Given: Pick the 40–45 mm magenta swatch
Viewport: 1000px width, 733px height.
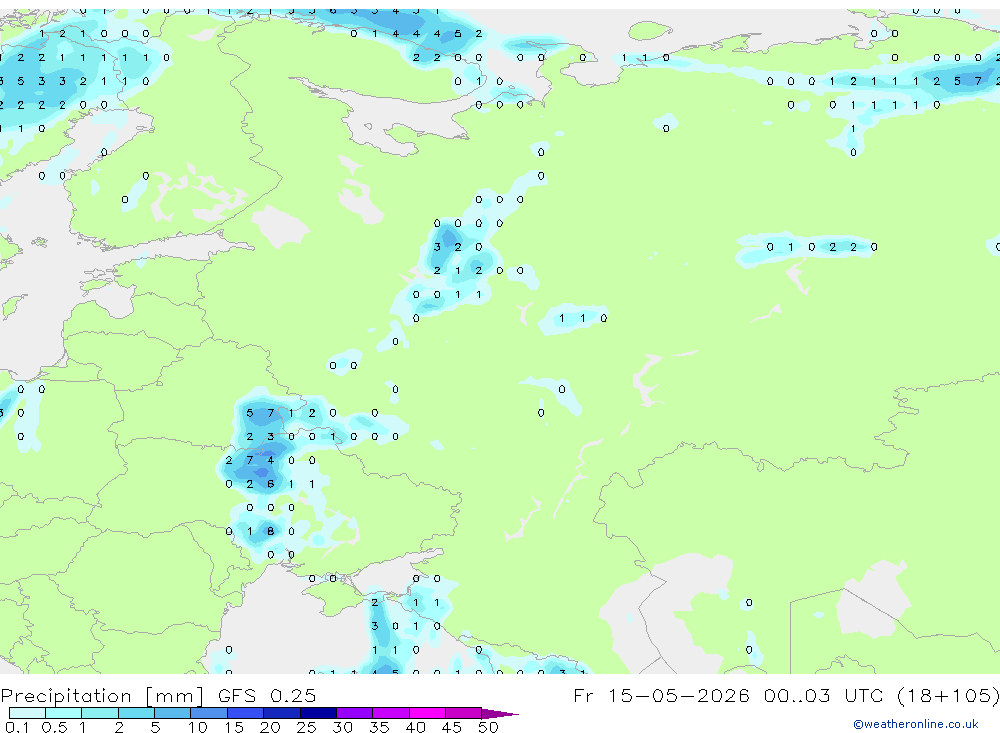Looking at the screenshot, I should coord(427,713).
